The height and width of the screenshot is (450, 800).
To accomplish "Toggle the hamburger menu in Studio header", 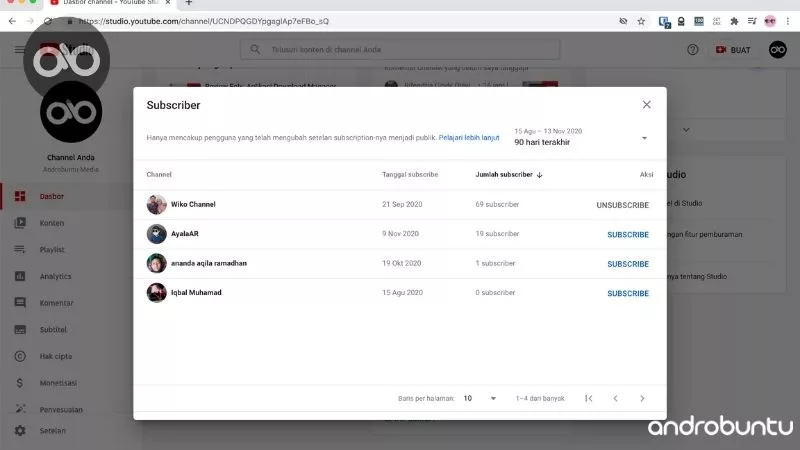I will 19,49.
